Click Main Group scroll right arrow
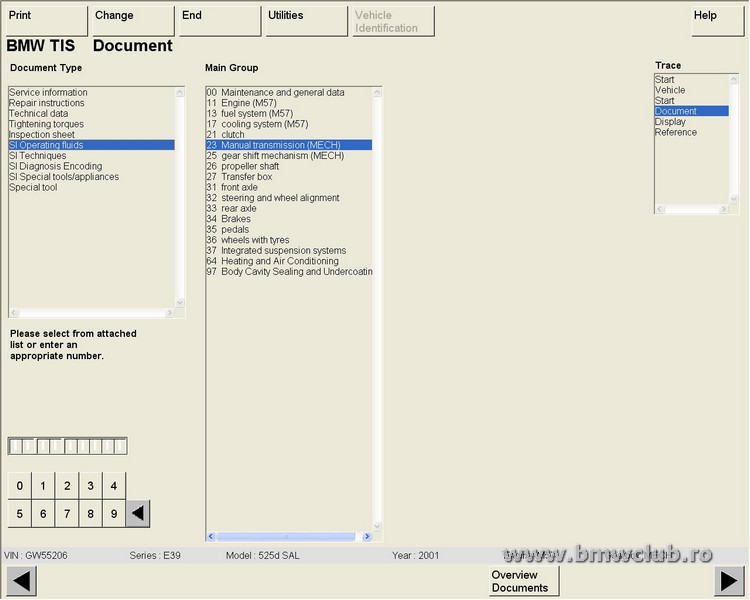Viewport: 750px width, 600px height. click(x=367, y=536)
